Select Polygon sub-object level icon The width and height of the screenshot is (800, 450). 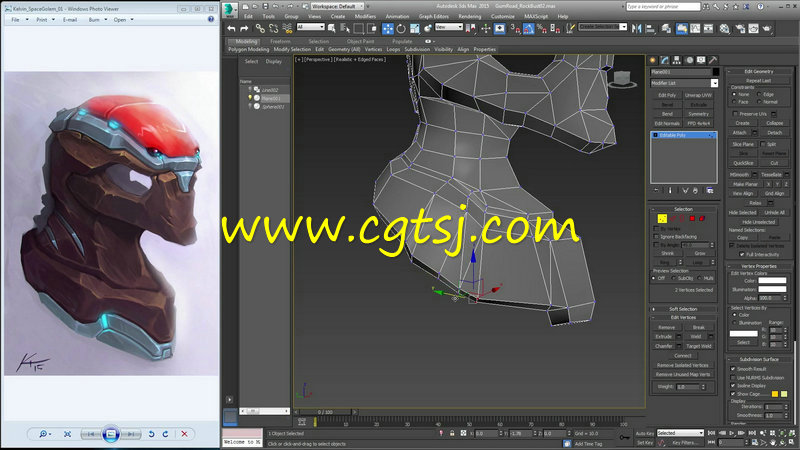pos(692,218)
